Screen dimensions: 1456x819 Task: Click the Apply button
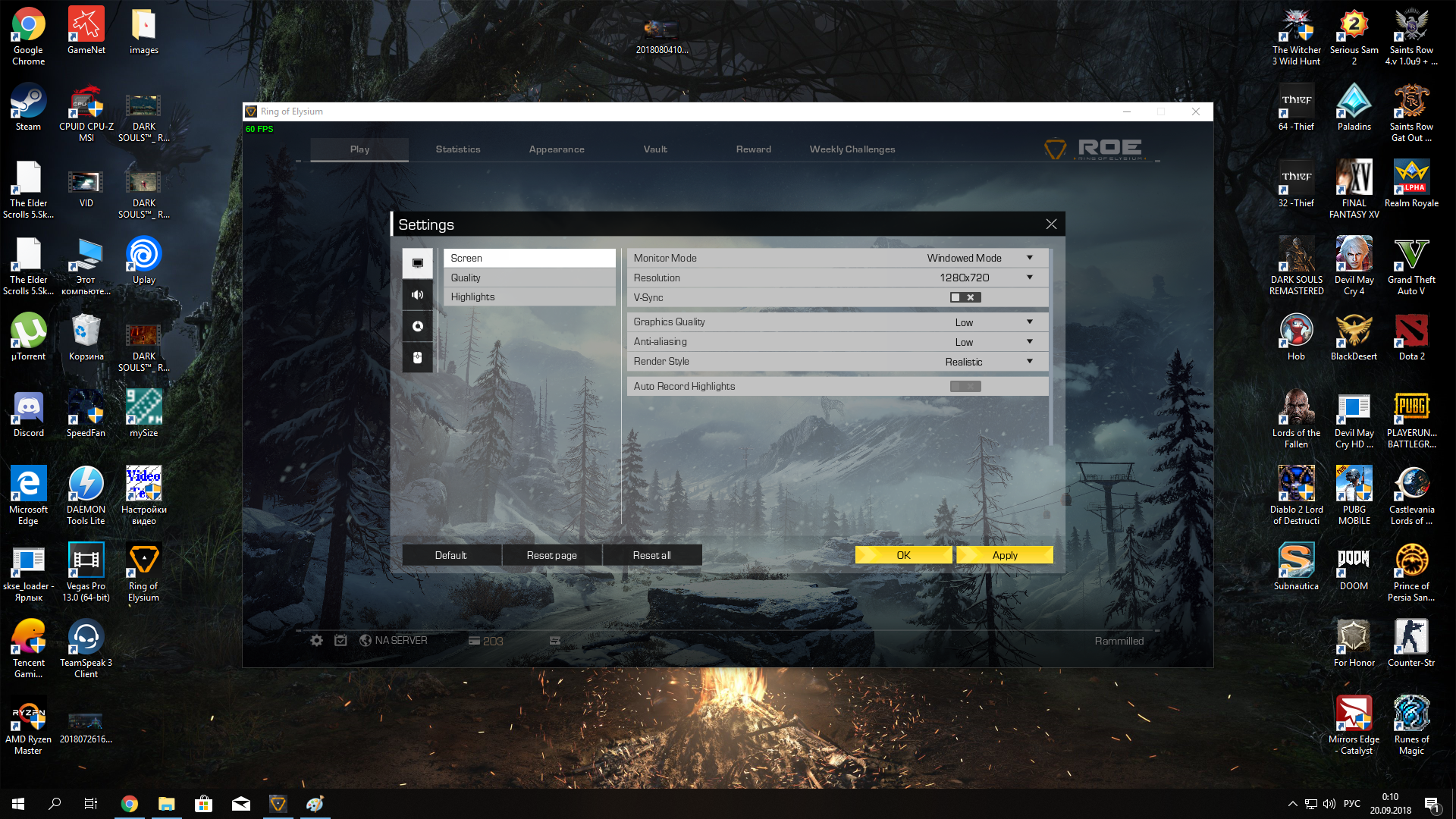[1004, 555]
